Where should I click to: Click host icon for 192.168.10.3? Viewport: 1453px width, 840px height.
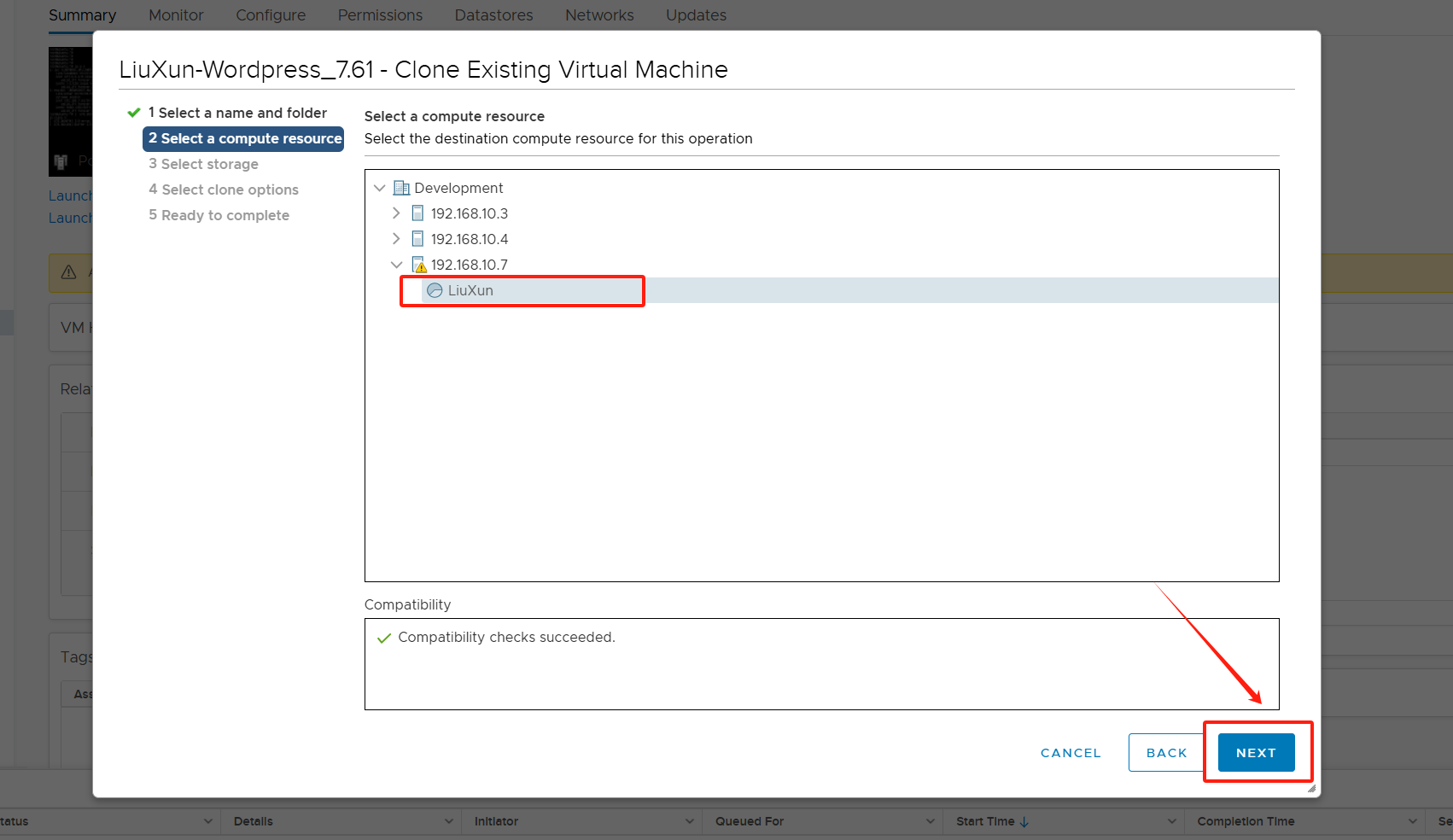tap(417, 213)
